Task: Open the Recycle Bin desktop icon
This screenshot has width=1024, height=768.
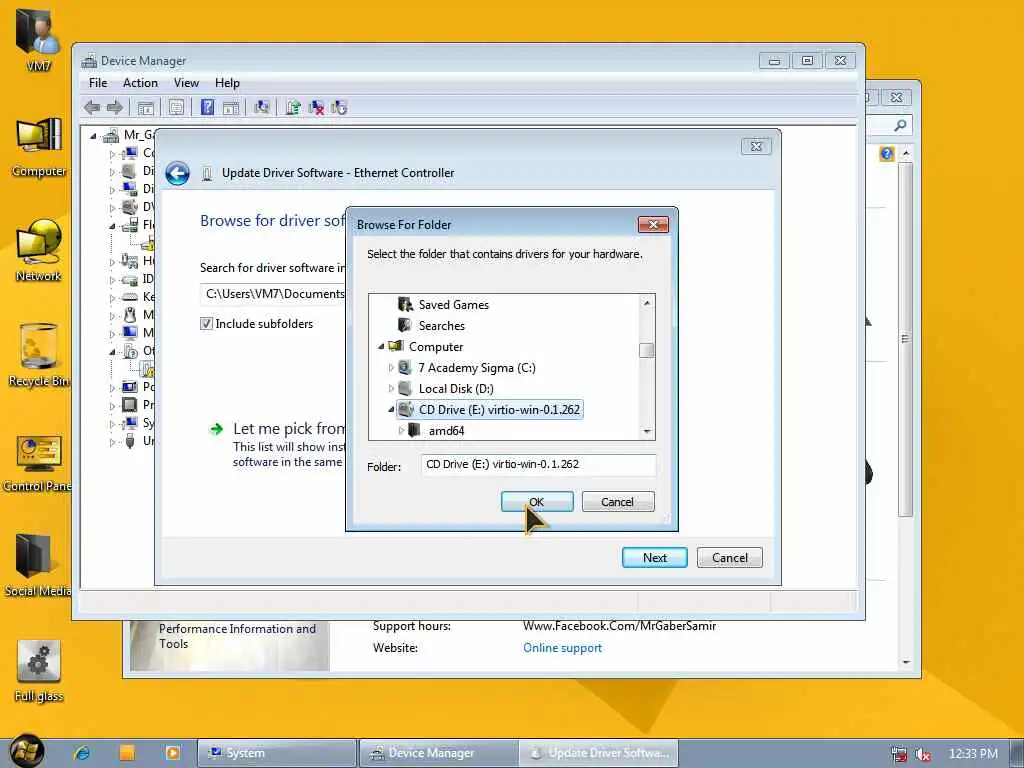Action: (x=39, y=356)
